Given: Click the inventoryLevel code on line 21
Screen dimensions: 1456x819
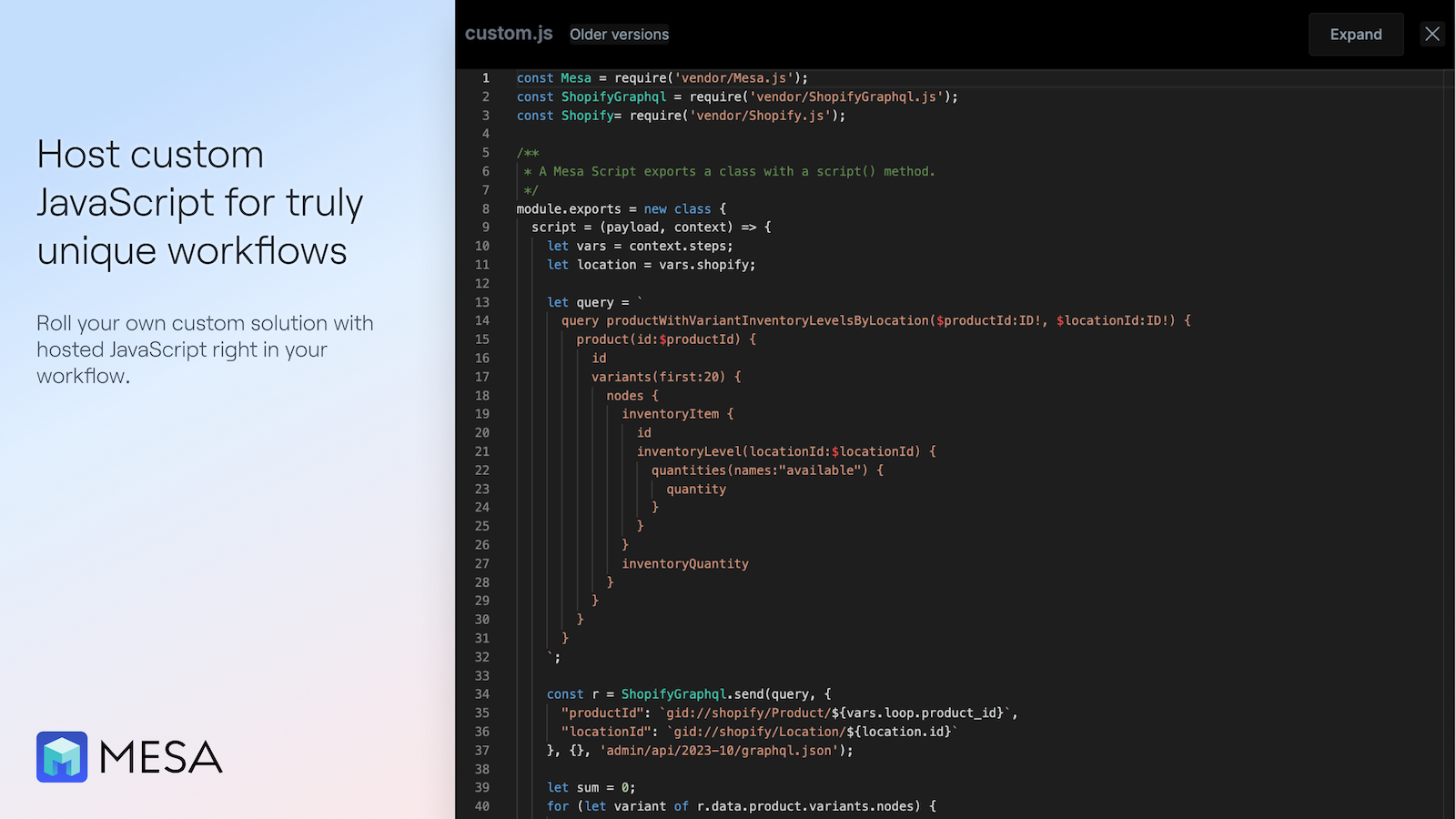Looking at the screenshot, I should pos(783,451).
